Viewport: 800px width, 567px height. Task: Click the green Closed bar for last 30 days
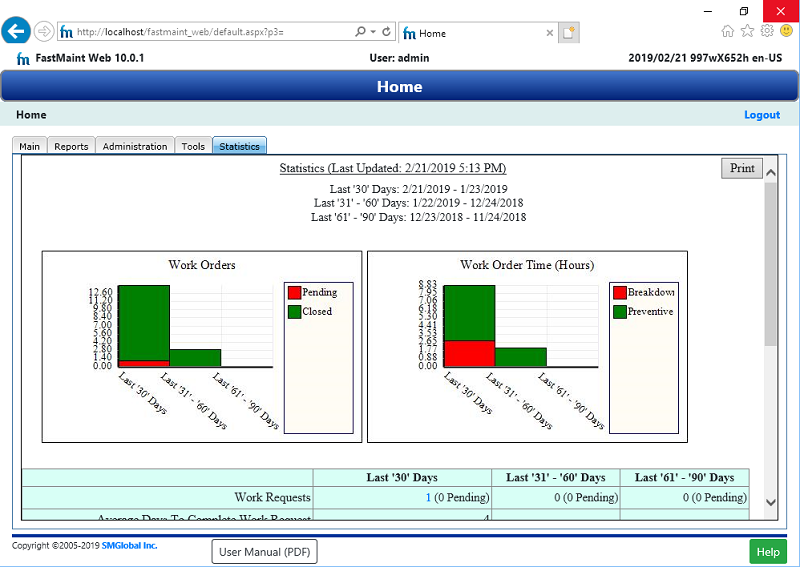pyautogui.click(x=144, y=323)
